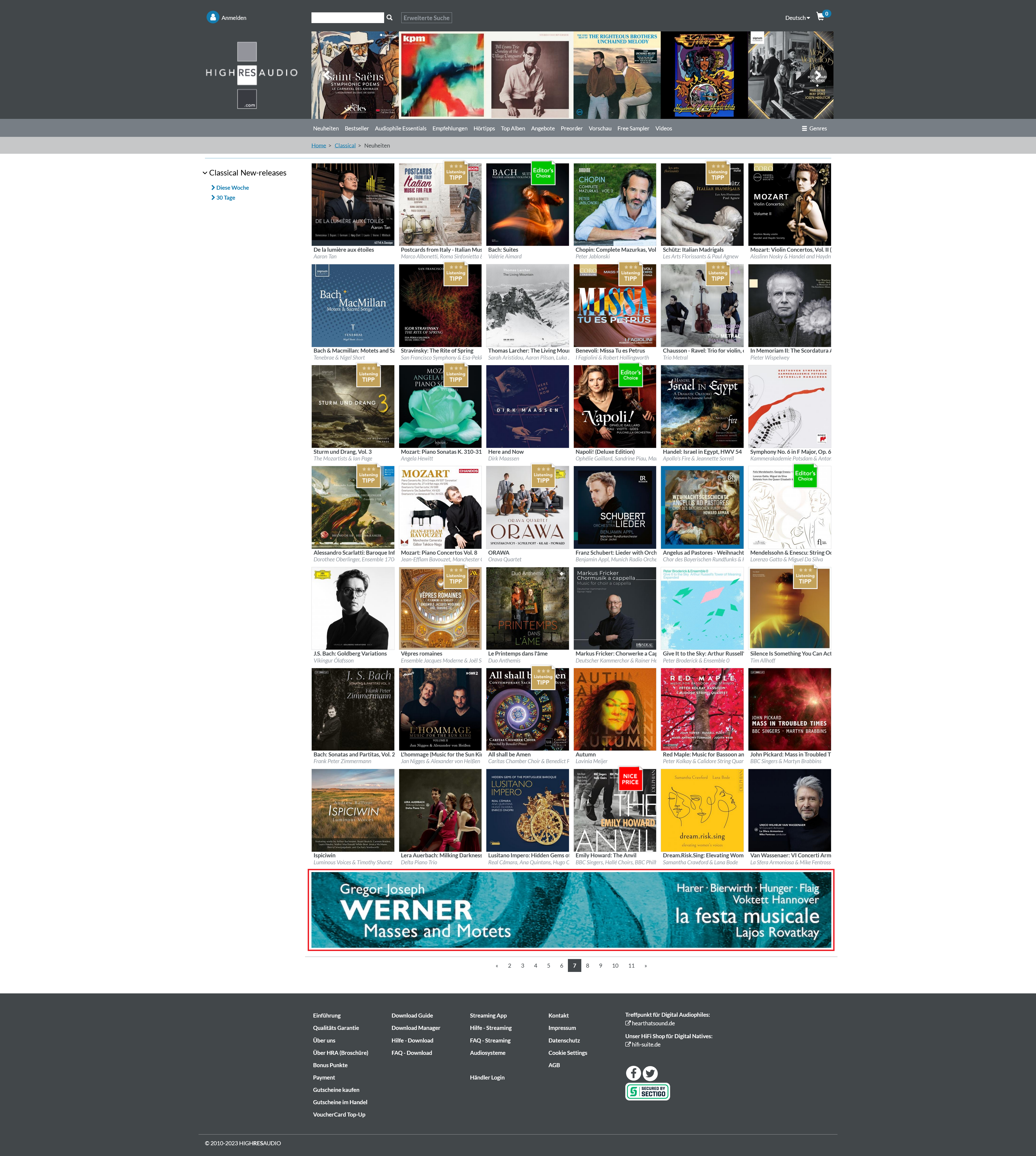This screenshot has height=1156, width=1036.
Task: Click the Anmelden user avatar icon
Action: coord(213,18)
